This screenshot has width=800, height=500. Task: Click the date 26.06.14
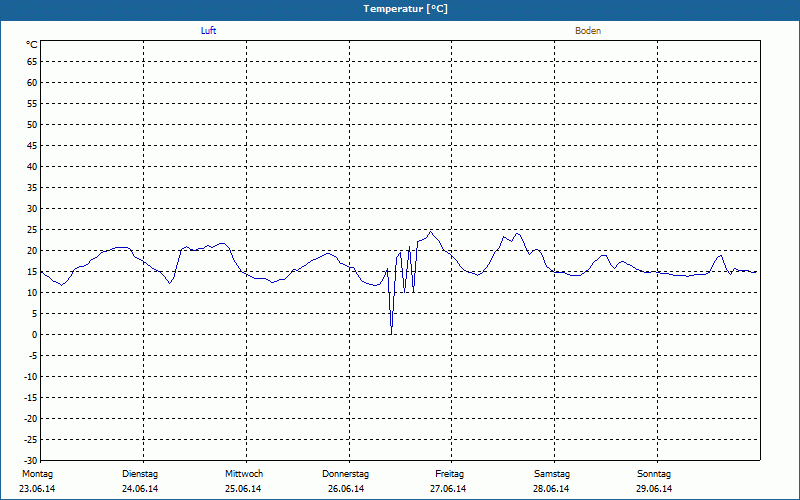pyautogui.click(x=346, y=489)
